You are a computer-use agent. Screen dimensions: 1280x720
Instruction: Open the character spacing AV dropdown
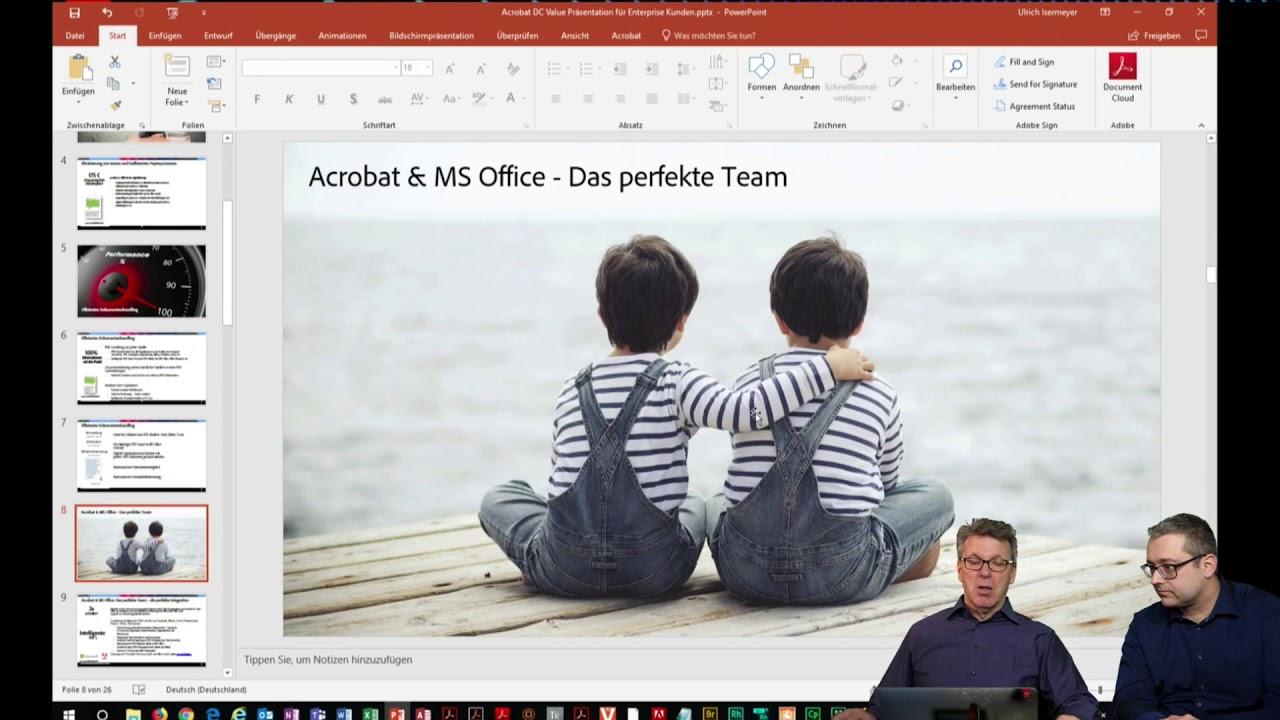point(418,99)
